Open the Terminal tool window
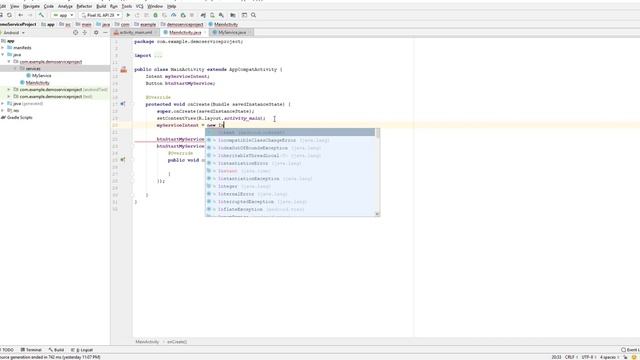The height and width of the screenshot is (360, 640). (x=31, y=350)
